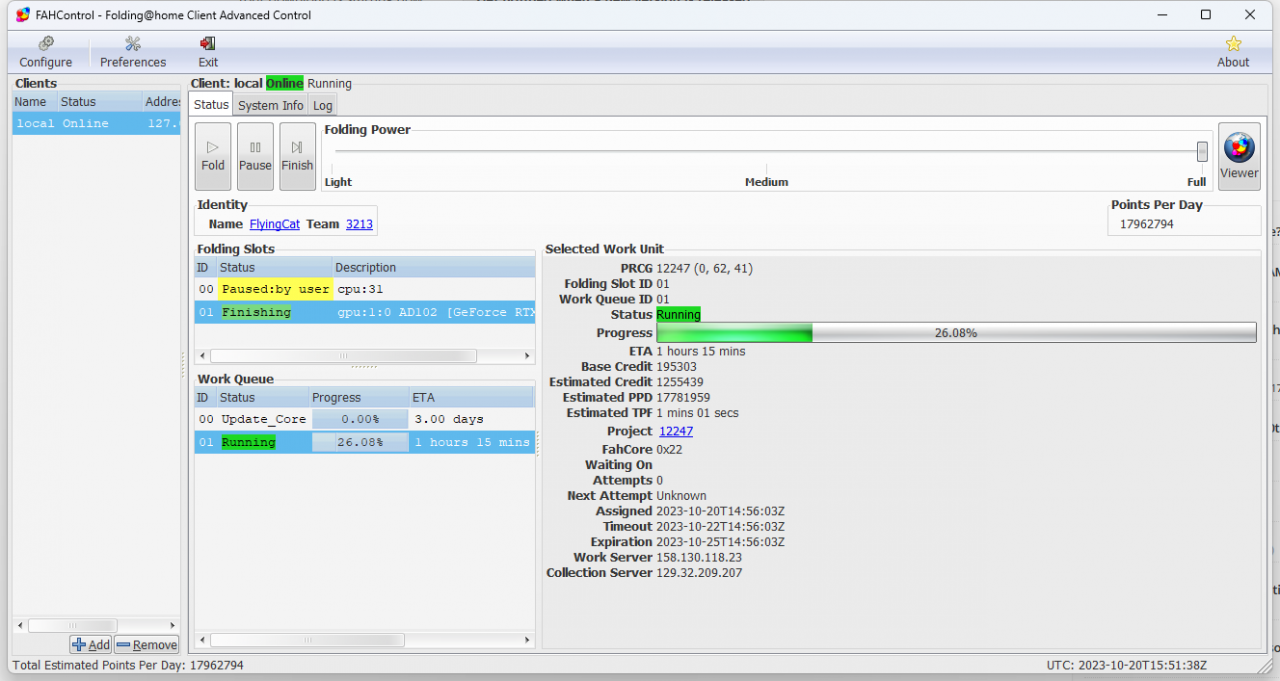Click Folding Slots Status column header
Screen dimensions: 1280x681
274,267
